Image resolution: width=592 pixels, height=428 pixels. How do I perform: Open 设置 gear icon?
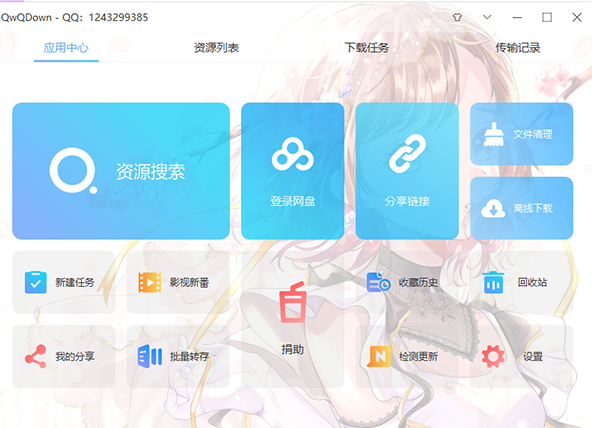[493, 356]
